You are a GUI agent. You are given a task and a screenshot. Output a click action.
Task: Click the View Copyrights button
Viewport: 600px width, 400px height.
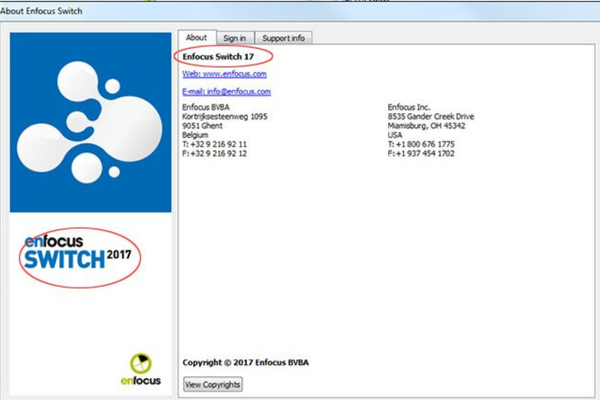coord(213,384)
